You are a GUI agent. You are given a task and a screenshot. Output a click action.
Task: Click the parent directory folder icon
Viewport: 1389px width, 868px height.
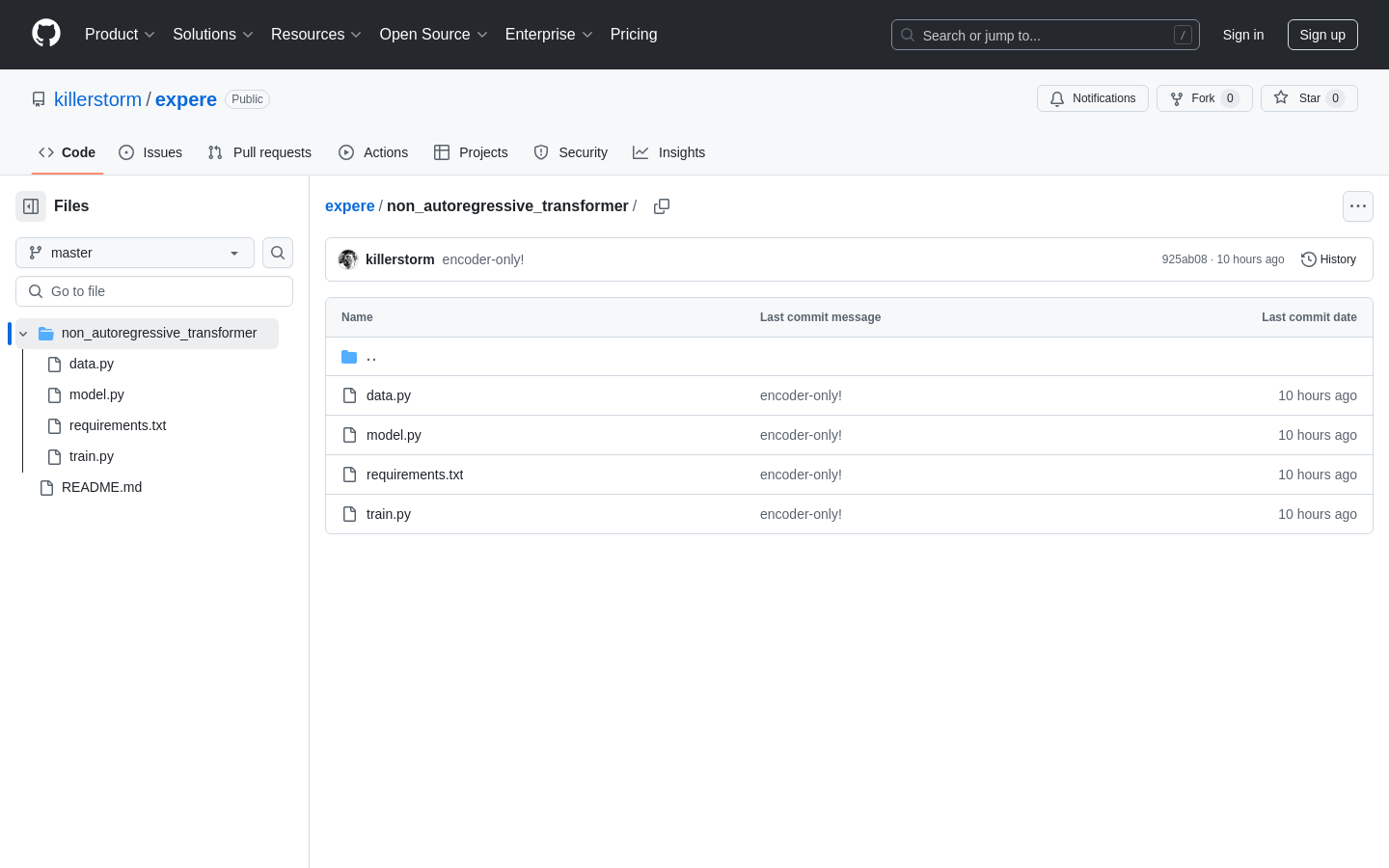pos(349,357)
